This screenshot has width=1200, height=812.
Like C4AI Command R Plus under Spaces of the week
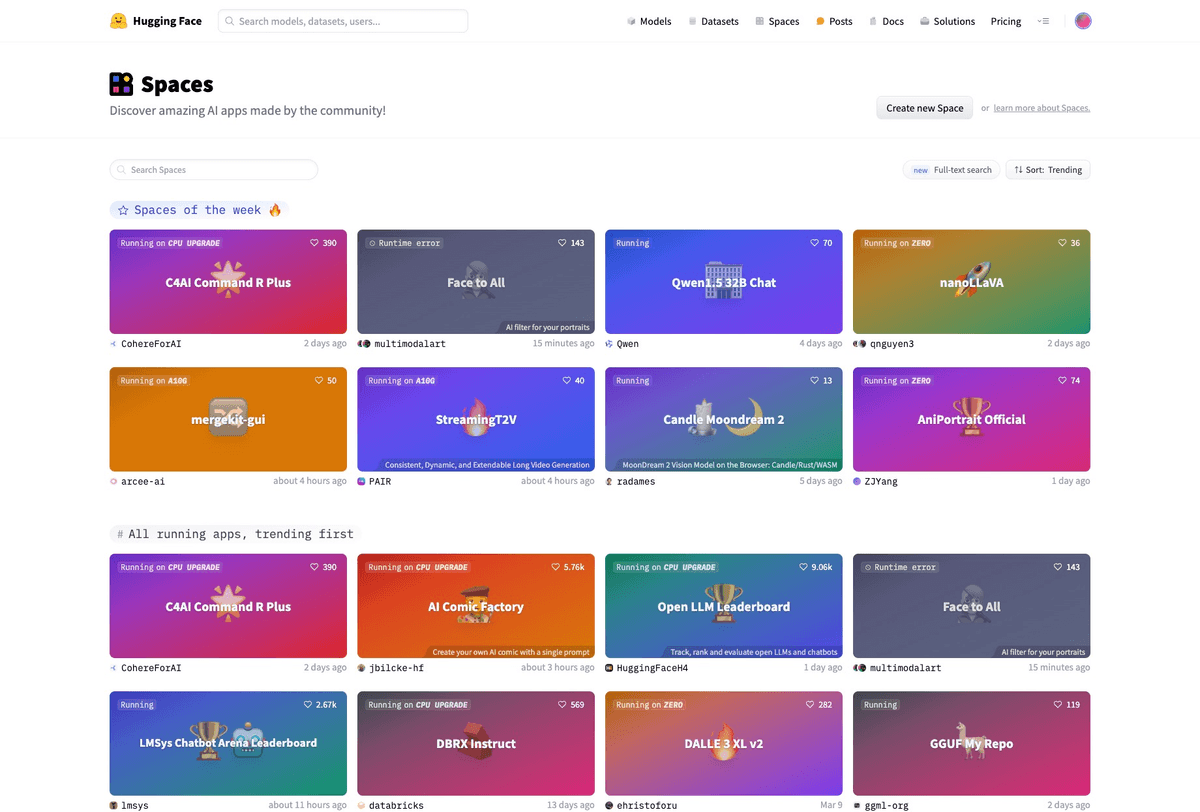tap(314, 243)
